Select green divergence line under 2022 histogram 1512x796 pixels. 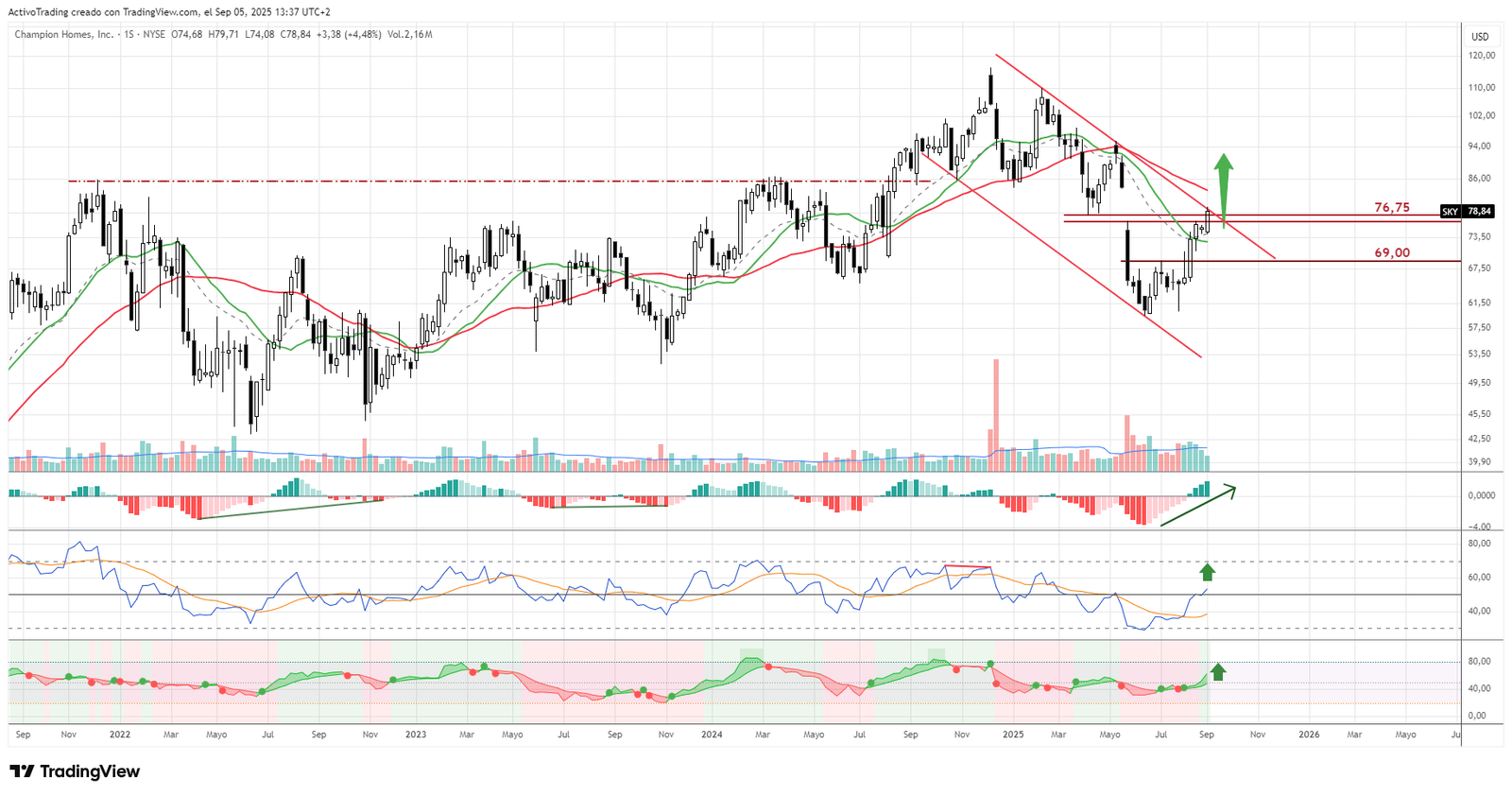coord(288,509)
